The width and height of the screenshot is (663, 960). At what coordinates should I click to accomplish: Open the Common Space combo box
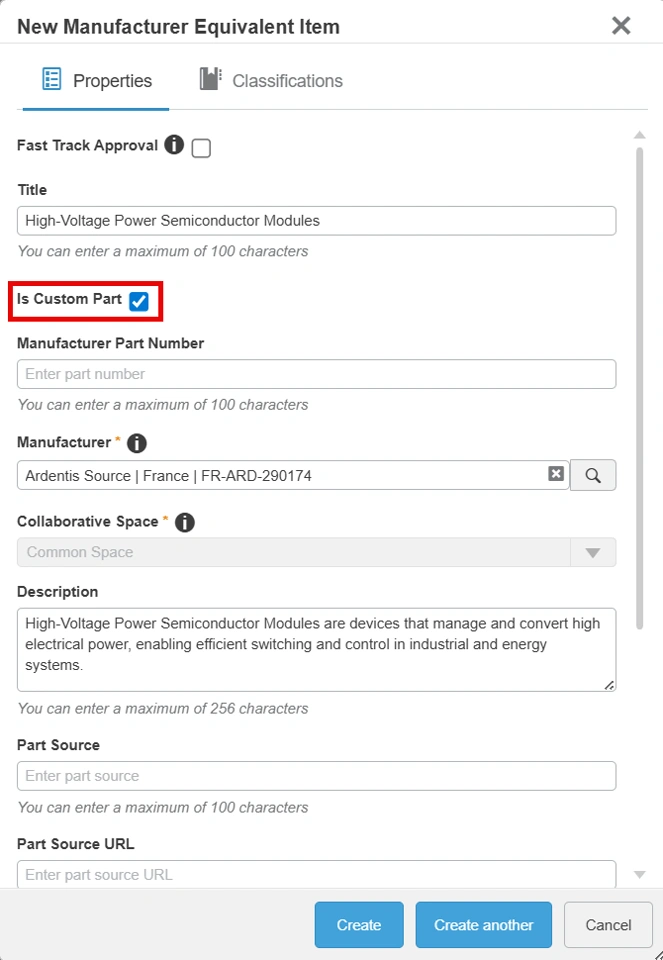(x=317, y=552)
